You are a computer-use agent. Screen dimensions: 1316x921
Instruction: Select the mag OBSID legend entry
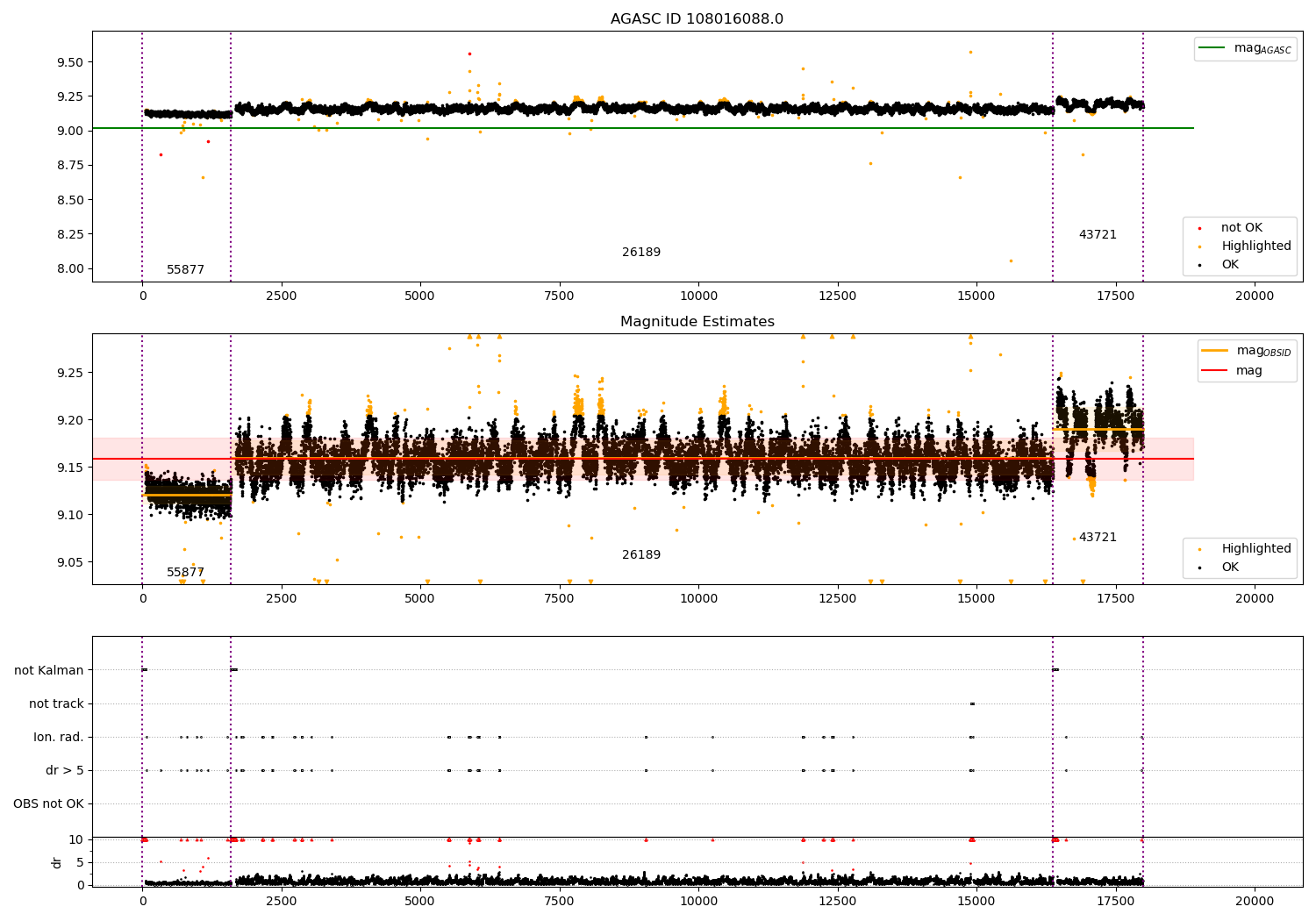(x=1247, y=351)
